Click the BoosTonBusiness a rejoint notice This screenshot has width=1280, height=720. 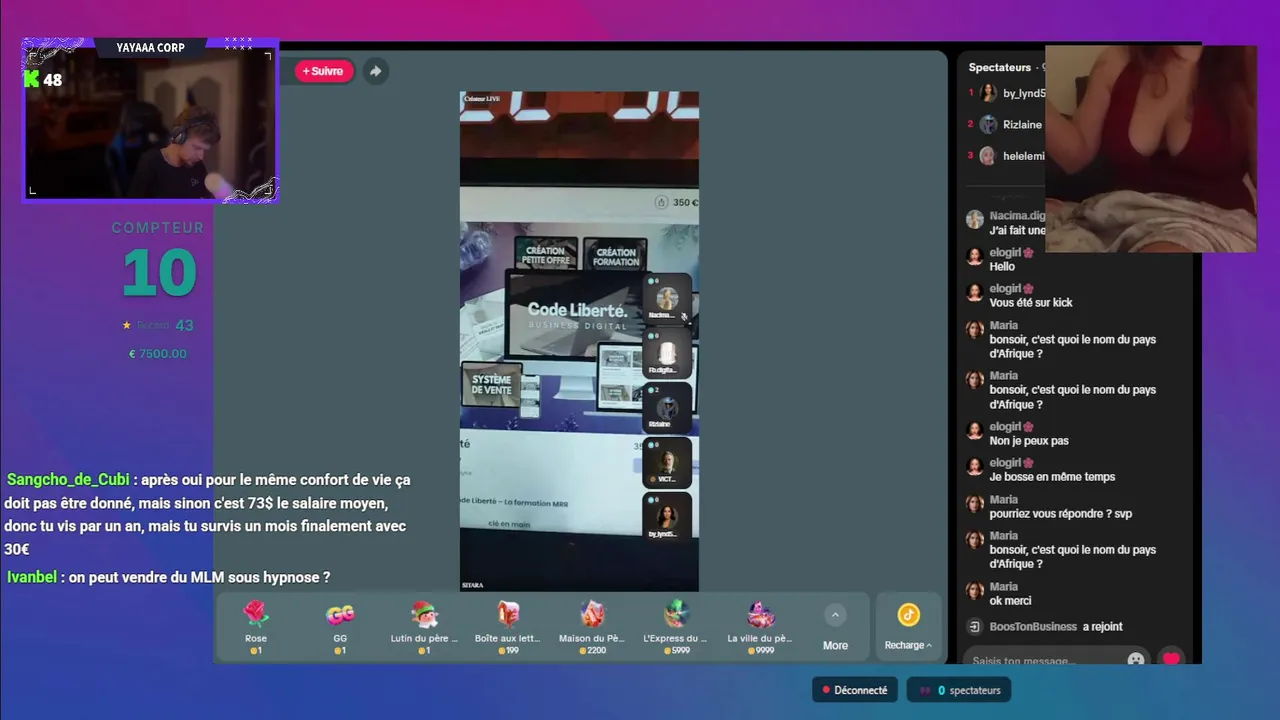point(1056,626)
